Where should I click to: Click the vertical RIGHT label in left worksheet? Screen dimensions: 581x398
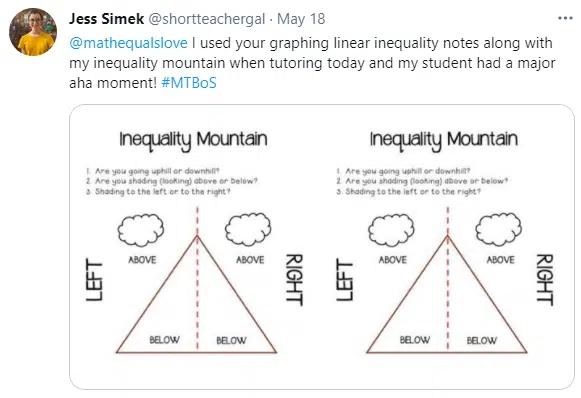(x=295, y=280)
